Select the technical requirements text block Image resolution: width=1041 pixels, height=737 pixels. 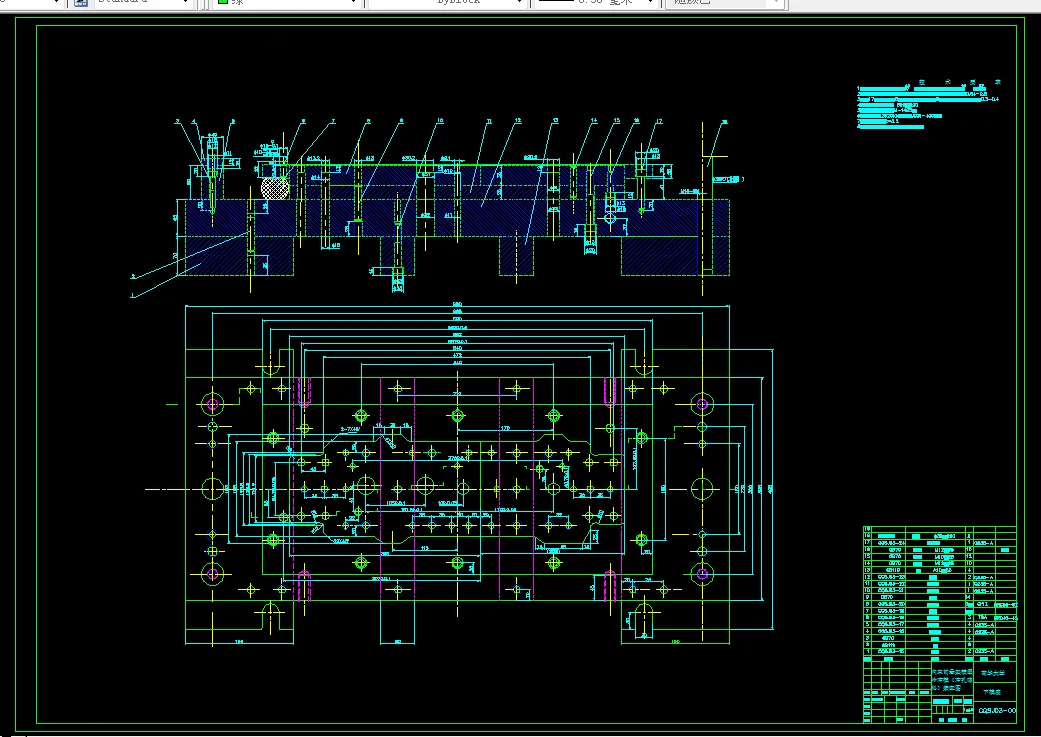coord(928,104)
